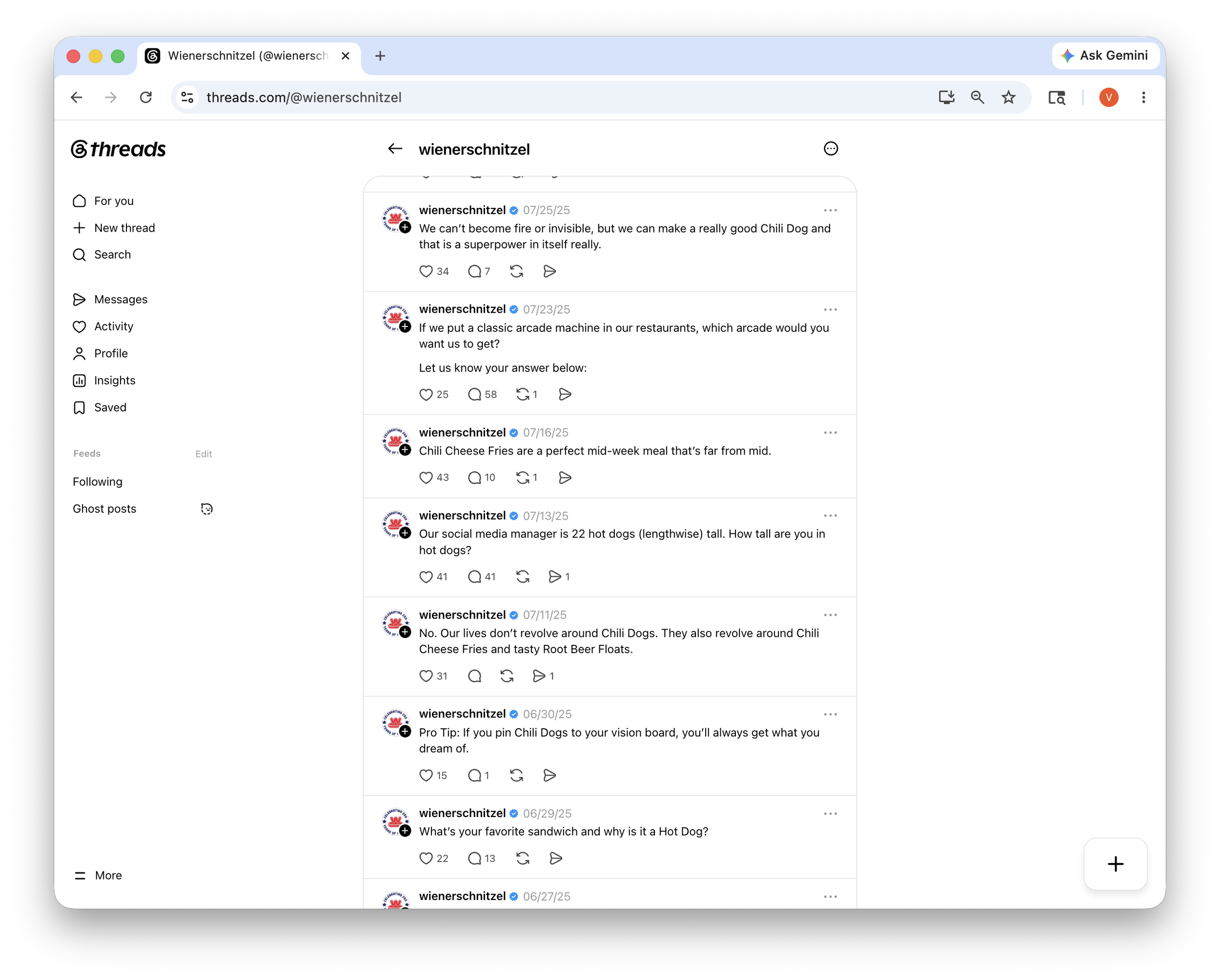Open the Following feed
This screenshot has height=980, width=1220.
[97, 482]
